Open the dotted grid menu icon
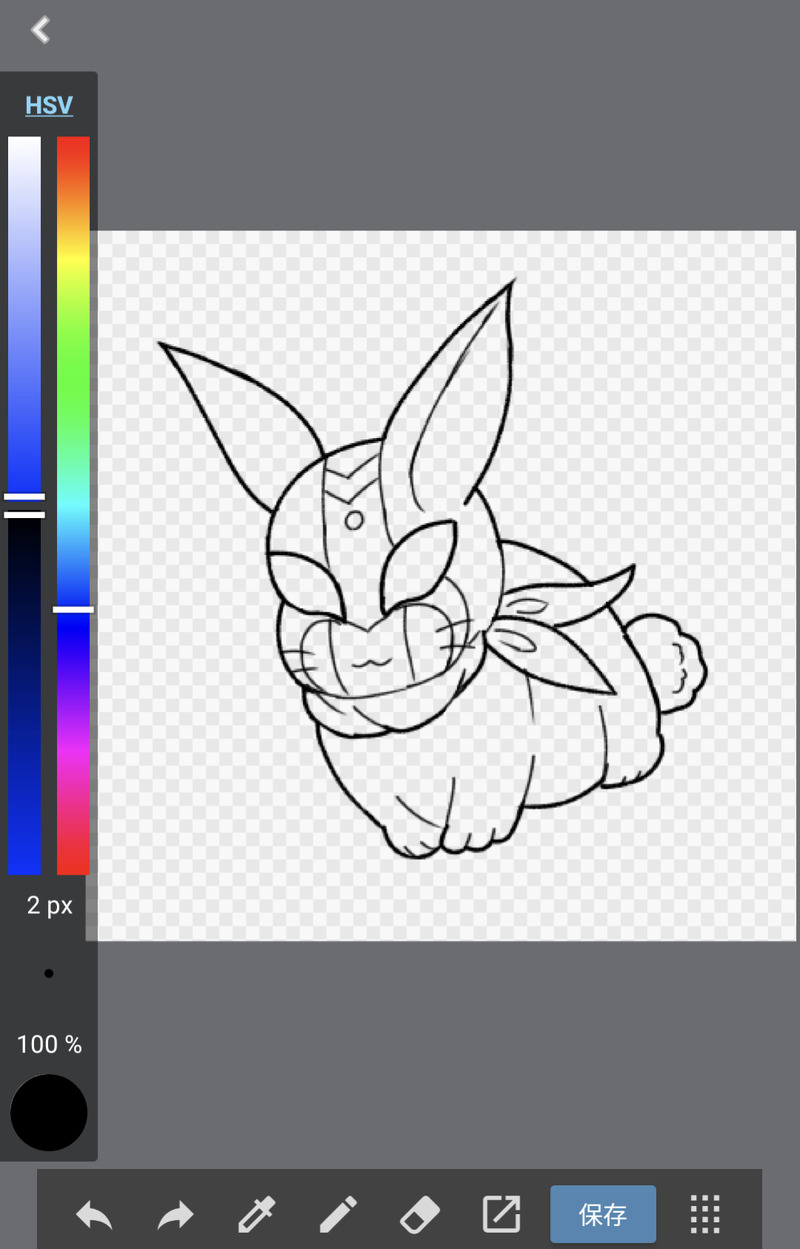The image size is (800, 1249). point(706,1214)
